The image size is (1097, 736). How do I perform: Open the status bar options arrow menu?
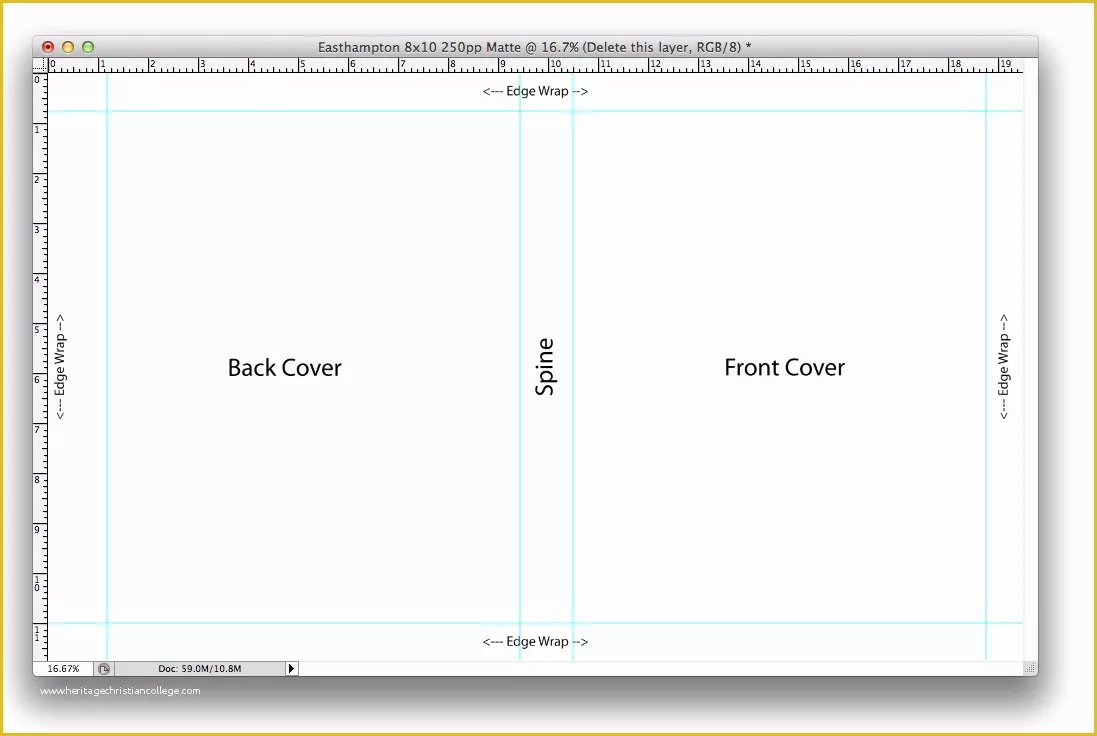(x=292, y=669)
